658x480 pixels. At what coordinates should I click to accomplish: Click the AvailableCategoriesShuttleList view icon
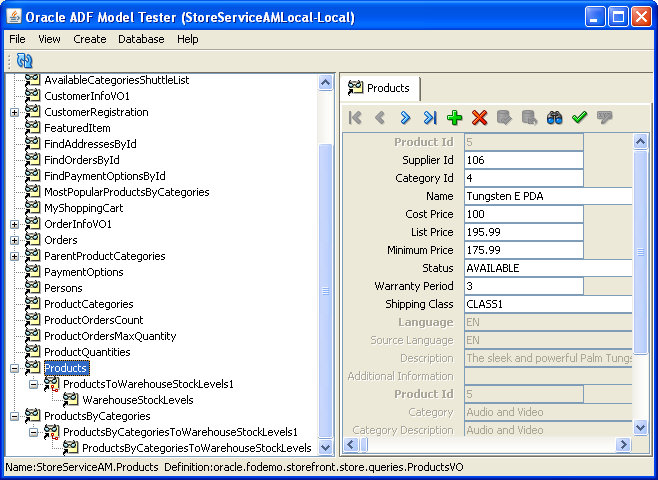pyautogui.click(x=32, y=80)
